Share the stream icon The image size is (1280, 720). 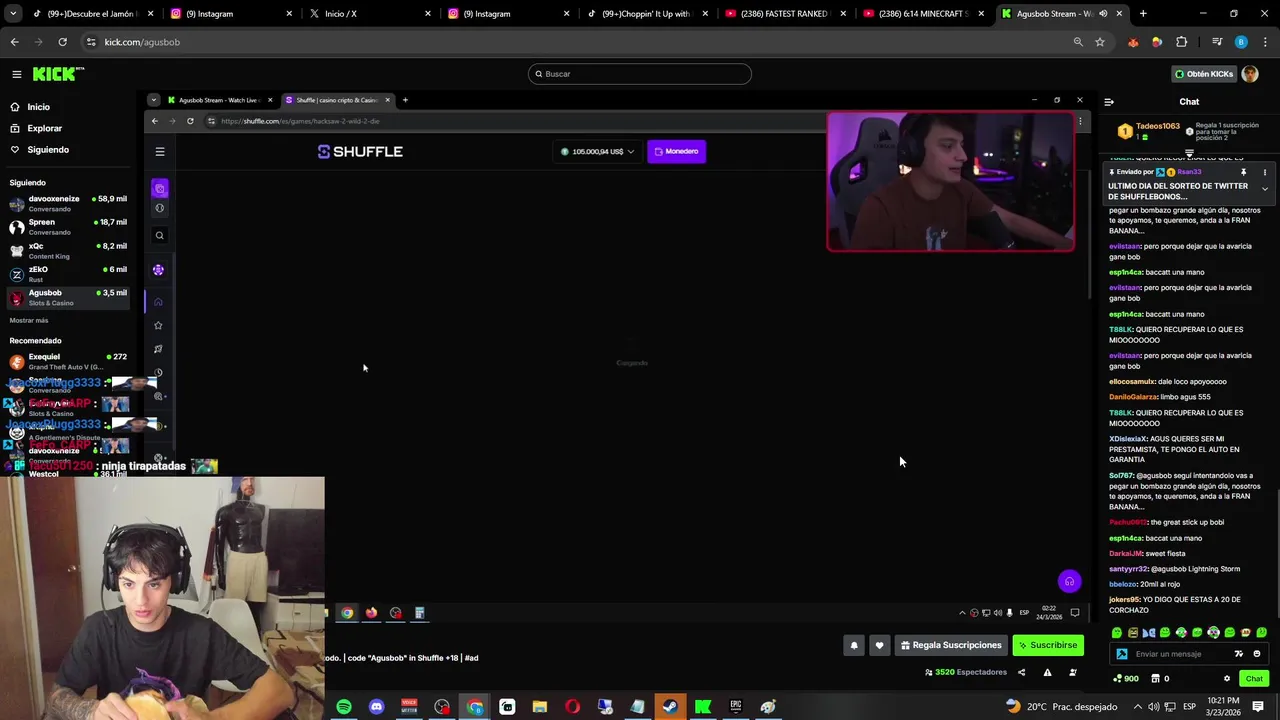tap(1021, 672)
